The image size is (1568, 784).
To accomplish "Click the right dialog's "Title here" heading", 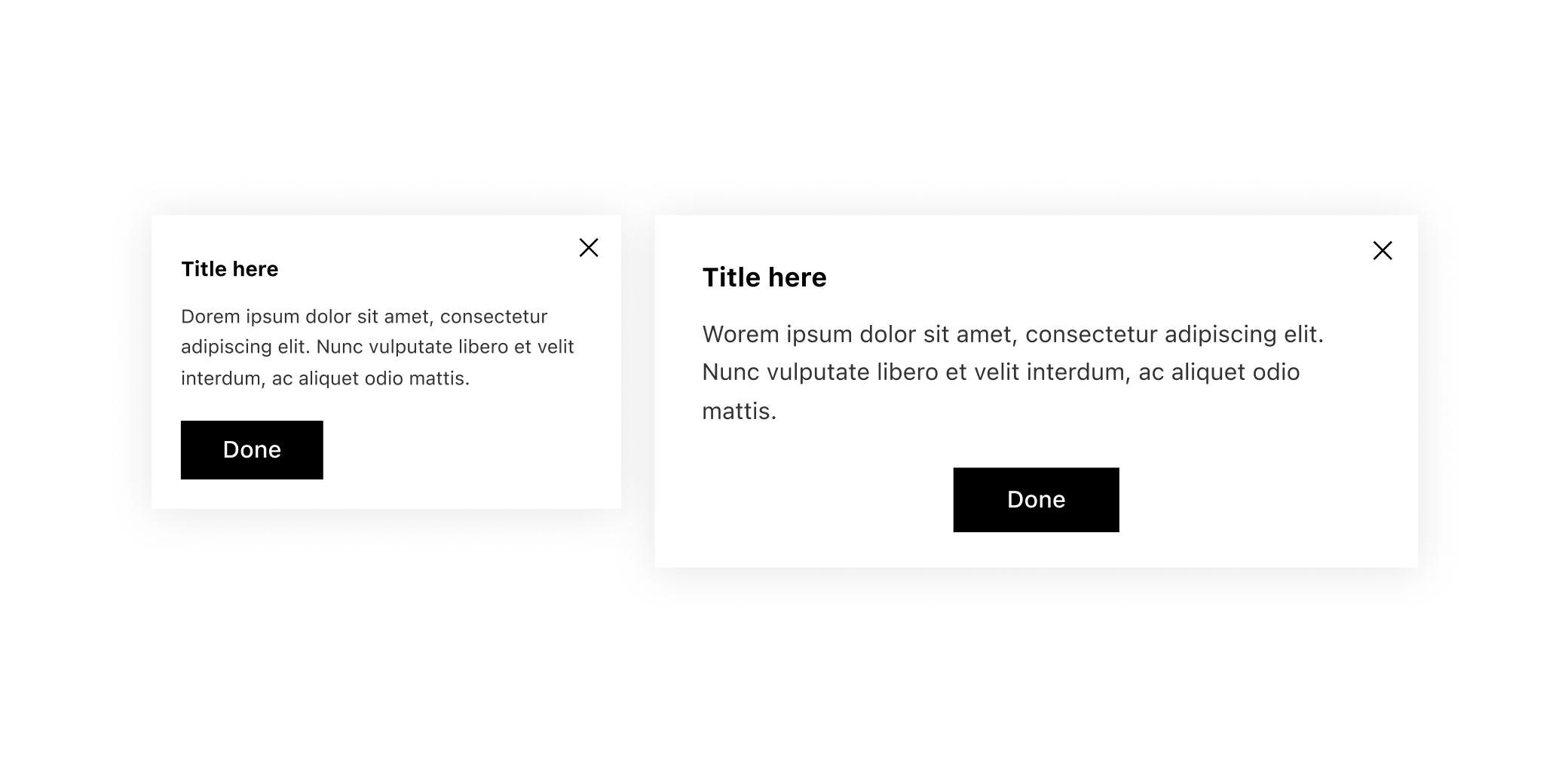I will click(764, 277).
